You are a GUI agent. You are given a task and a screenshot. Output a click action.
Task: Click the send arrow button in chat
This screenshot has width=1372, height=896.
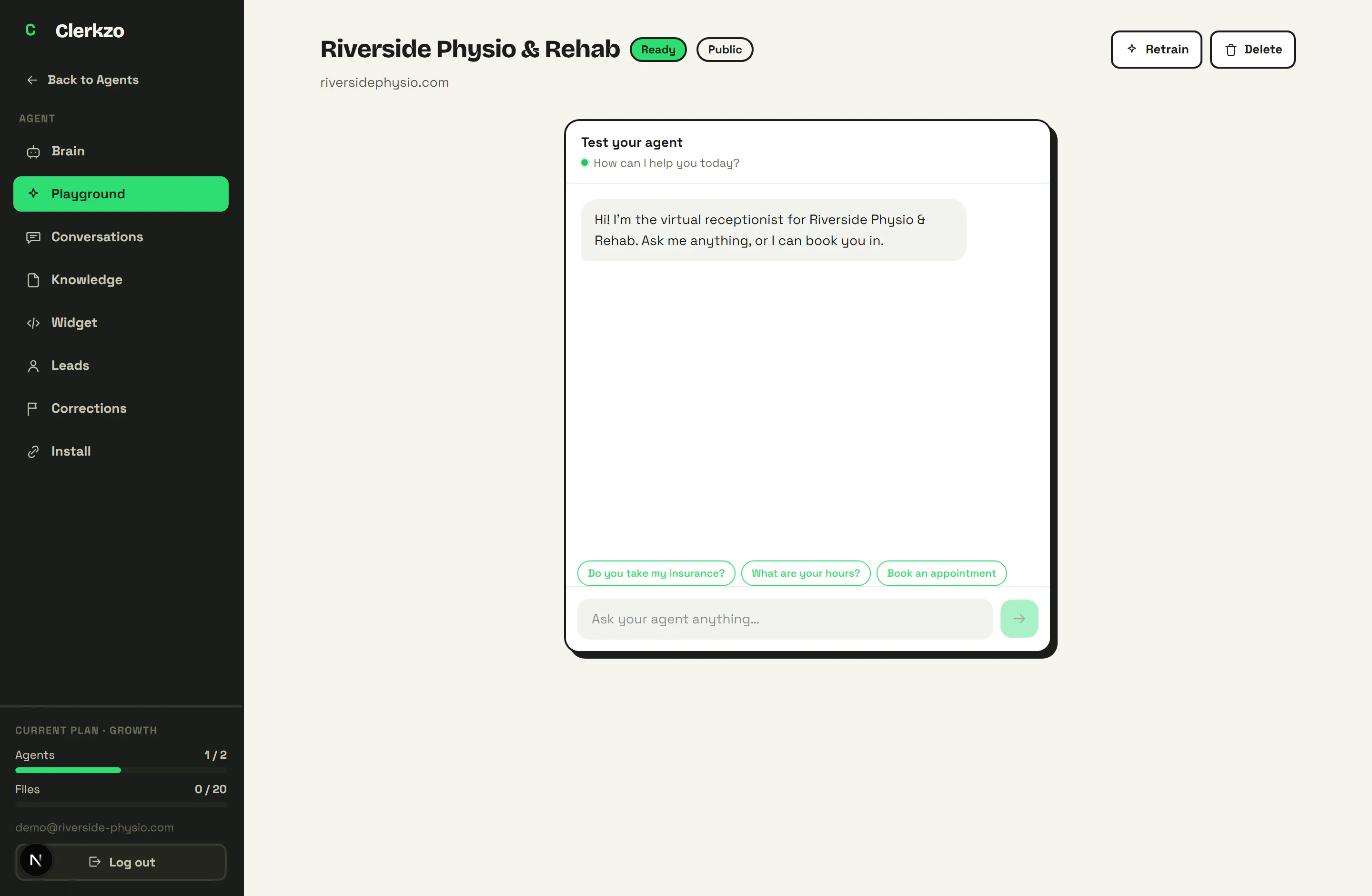click(x=1019, y=619)
